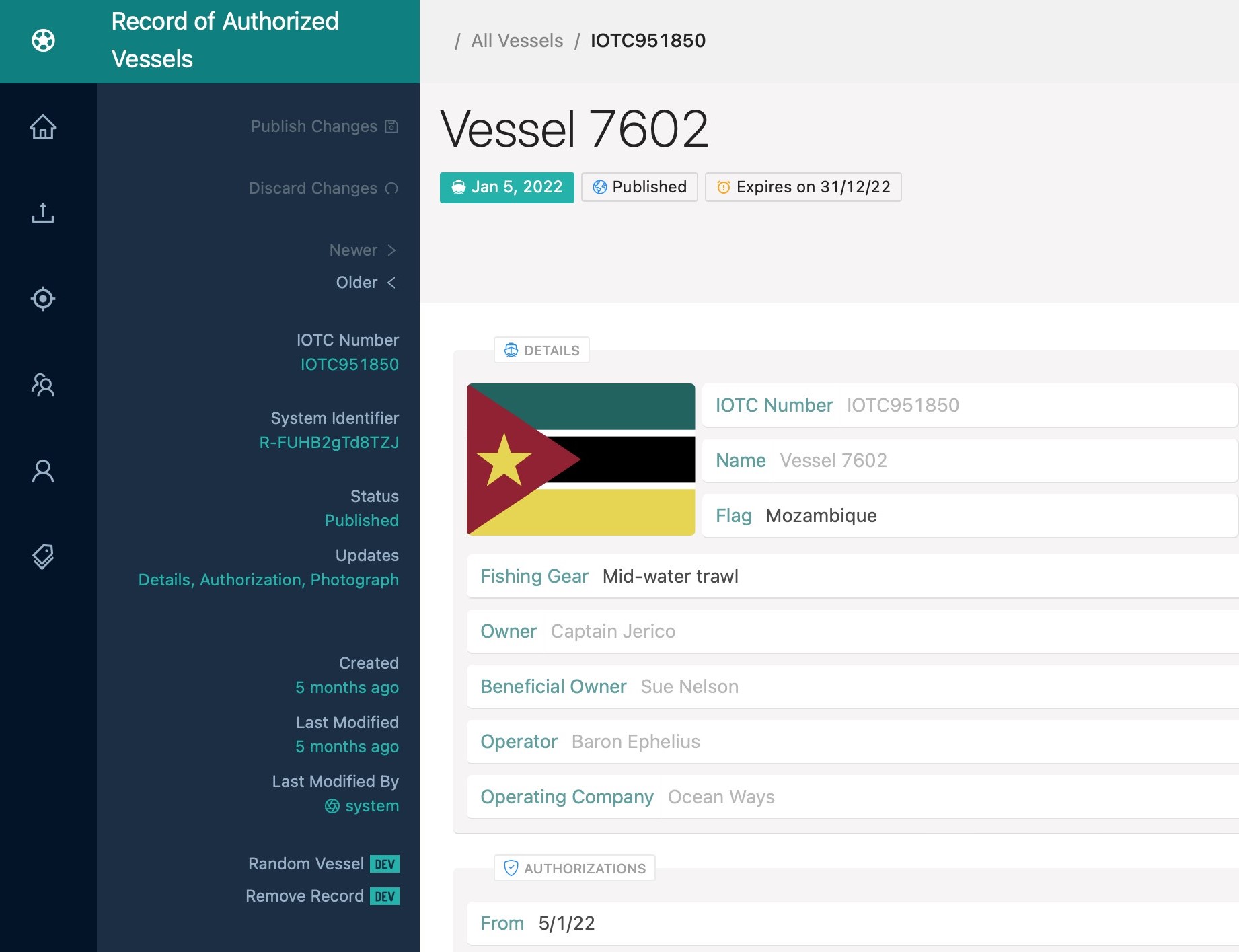
Task: Click the Mozambique flag image
Action: (580, 460)
